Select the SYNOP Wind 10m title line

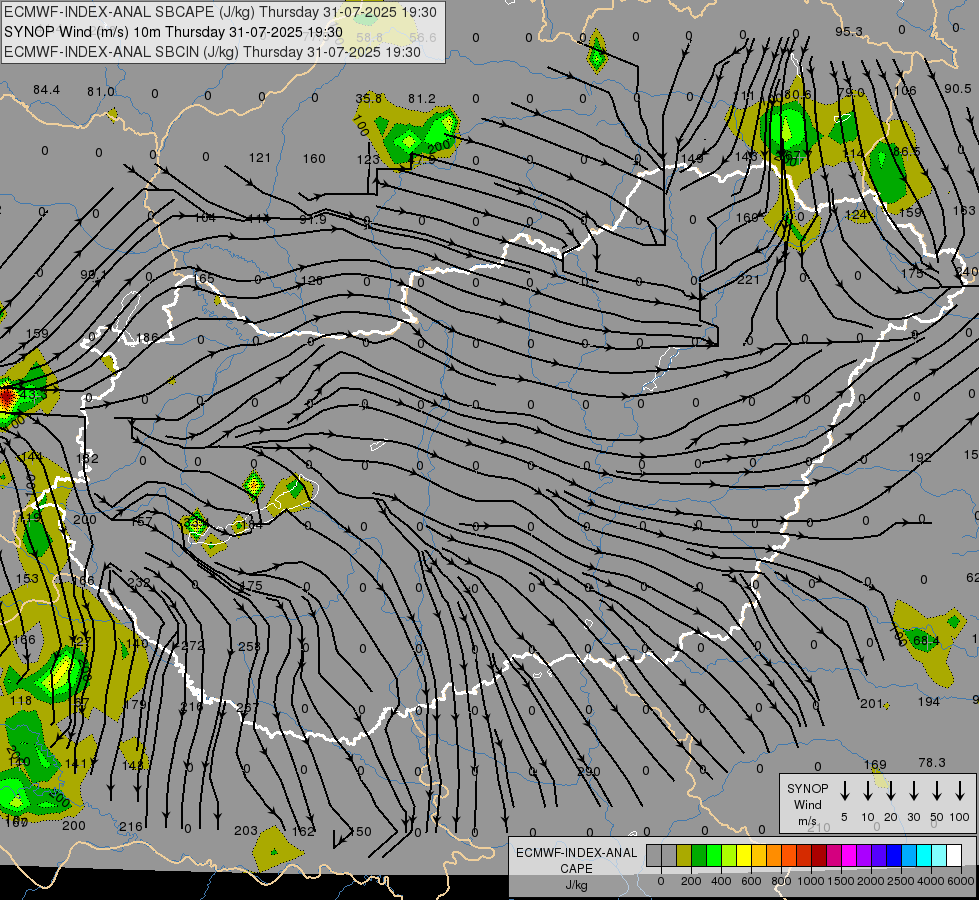[x=173, y=32]
